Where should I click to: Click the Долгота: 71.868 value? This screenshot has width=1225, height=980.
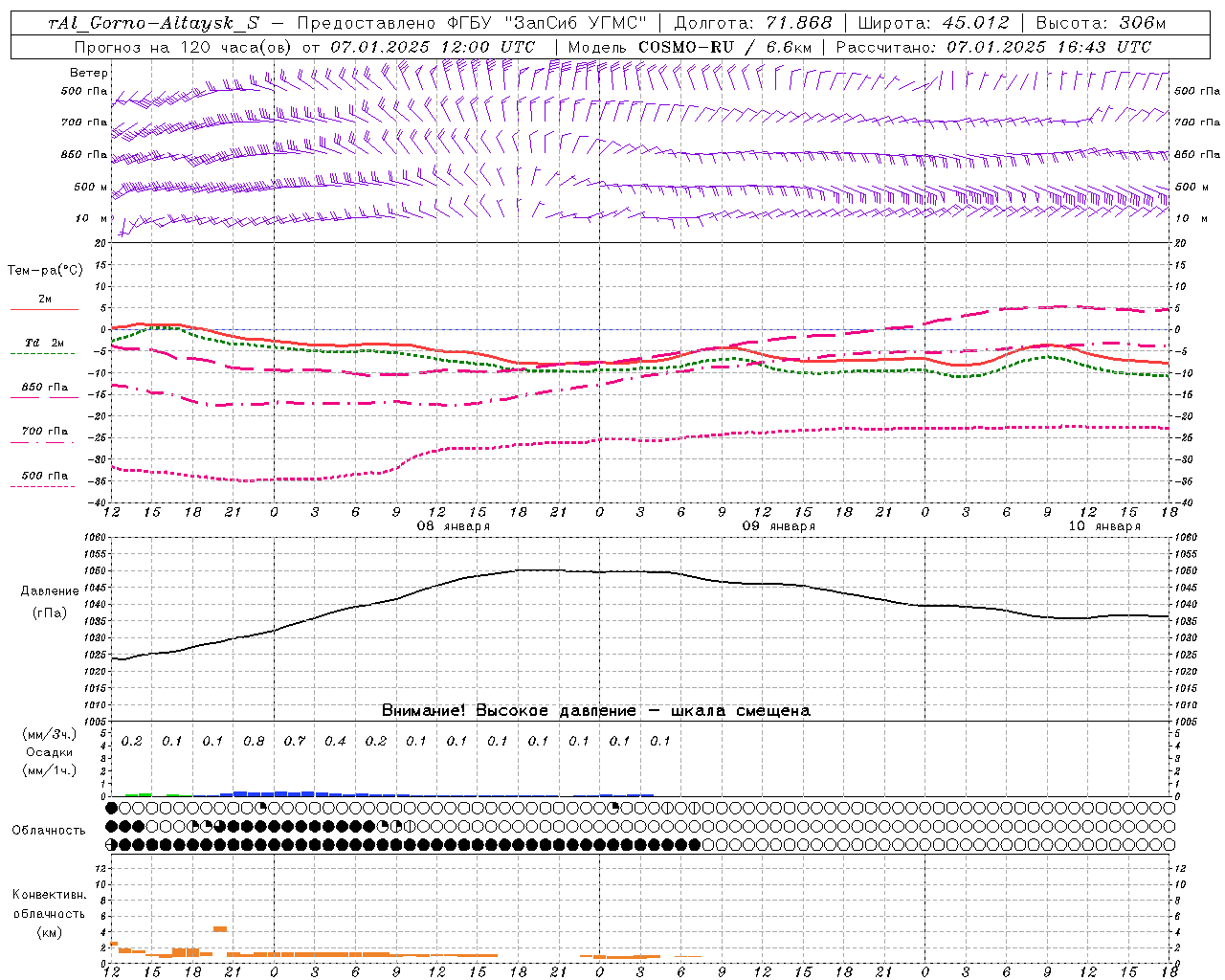[x=753, y=23]
